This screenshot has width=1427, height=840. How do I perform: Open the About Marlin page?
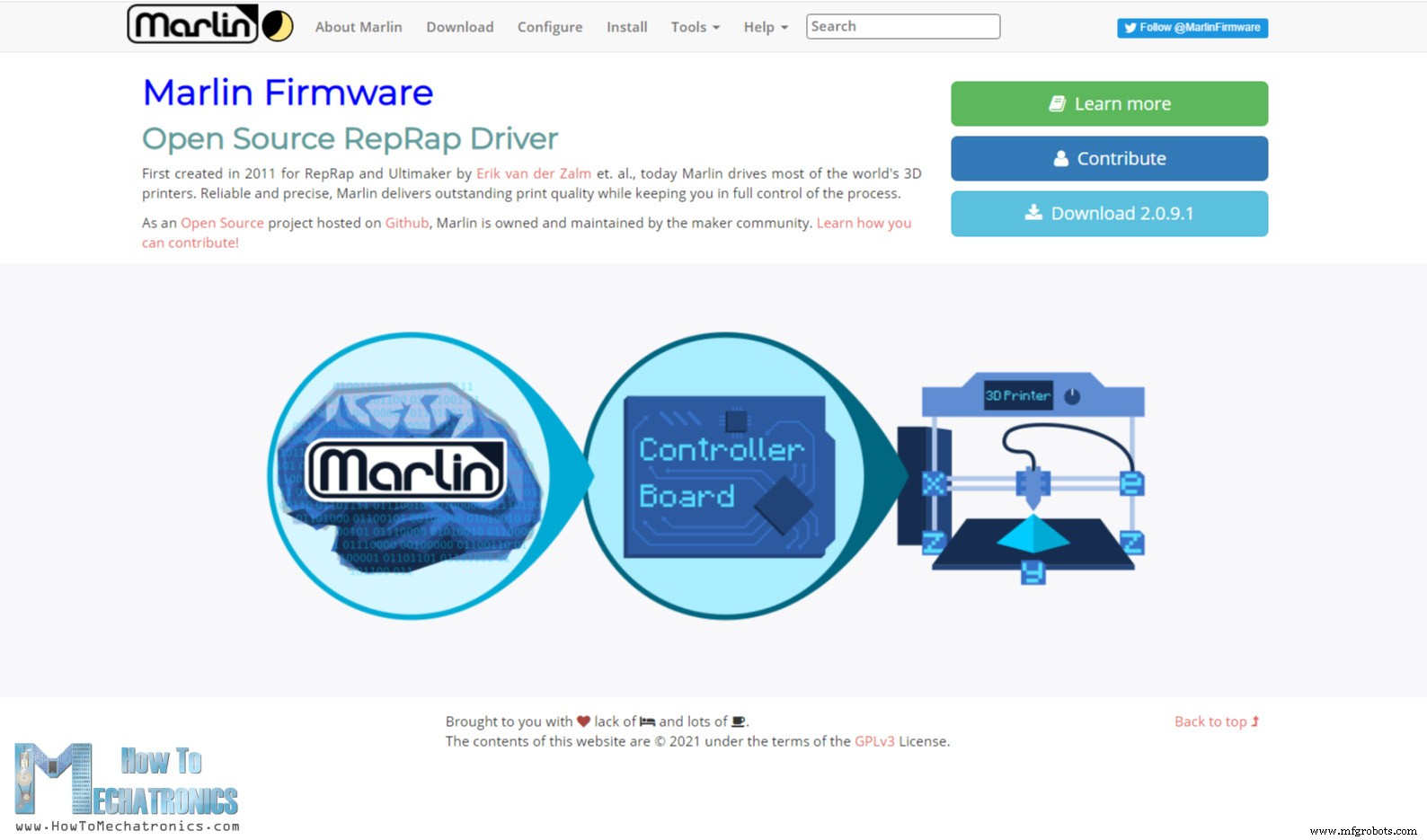point(359,27)
